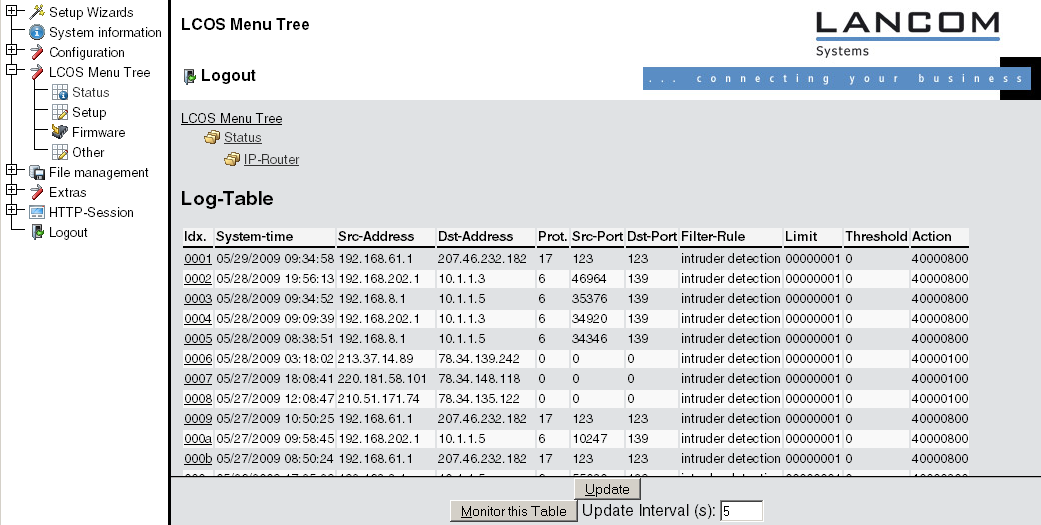Click the Update Interval input field
The height and width of the screenshot is (525, 1041).
pyautogui.click(x=741, y=511)
